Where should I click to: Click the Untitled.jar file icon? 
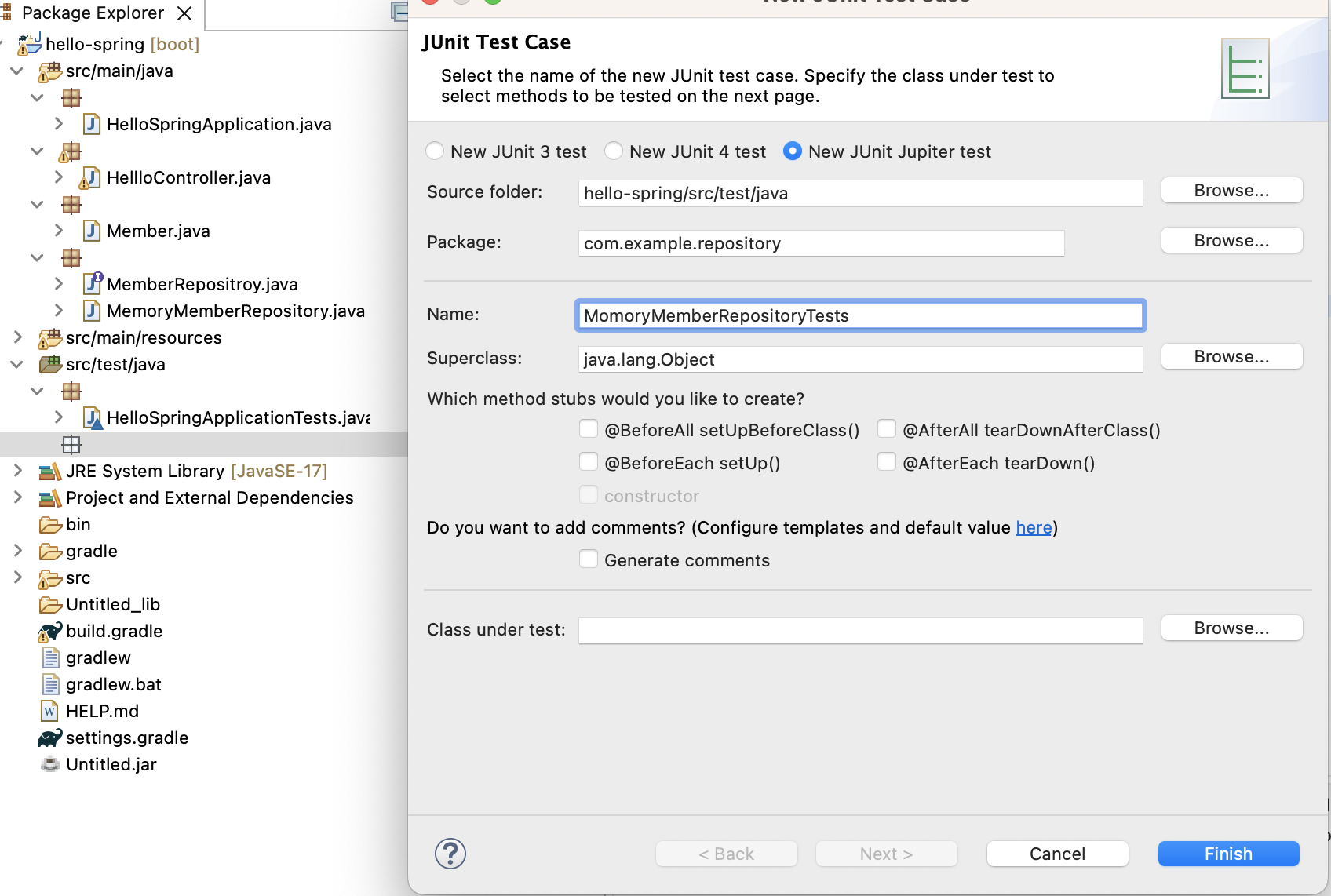(50, 765)
